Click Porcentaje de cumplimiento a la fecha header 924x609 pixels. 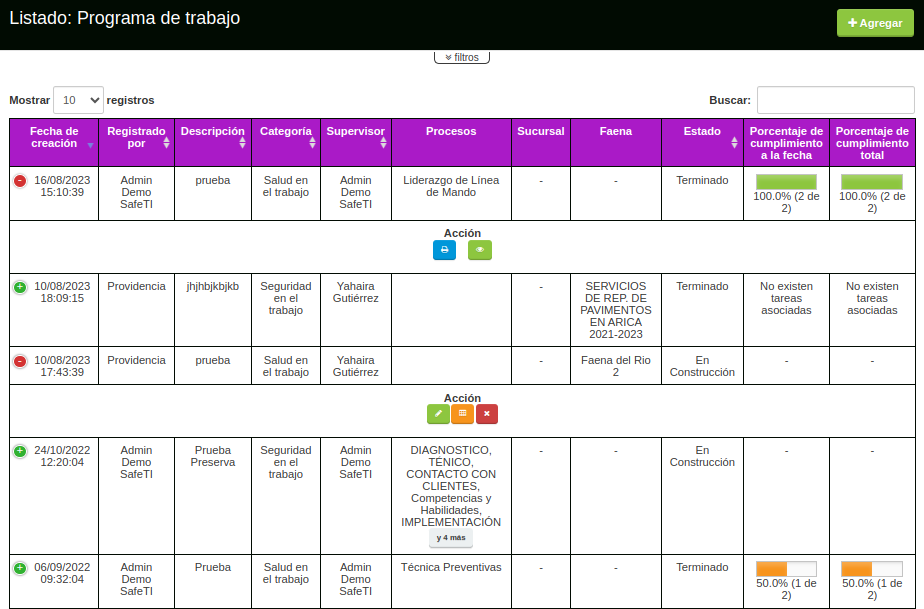[786, 143]
